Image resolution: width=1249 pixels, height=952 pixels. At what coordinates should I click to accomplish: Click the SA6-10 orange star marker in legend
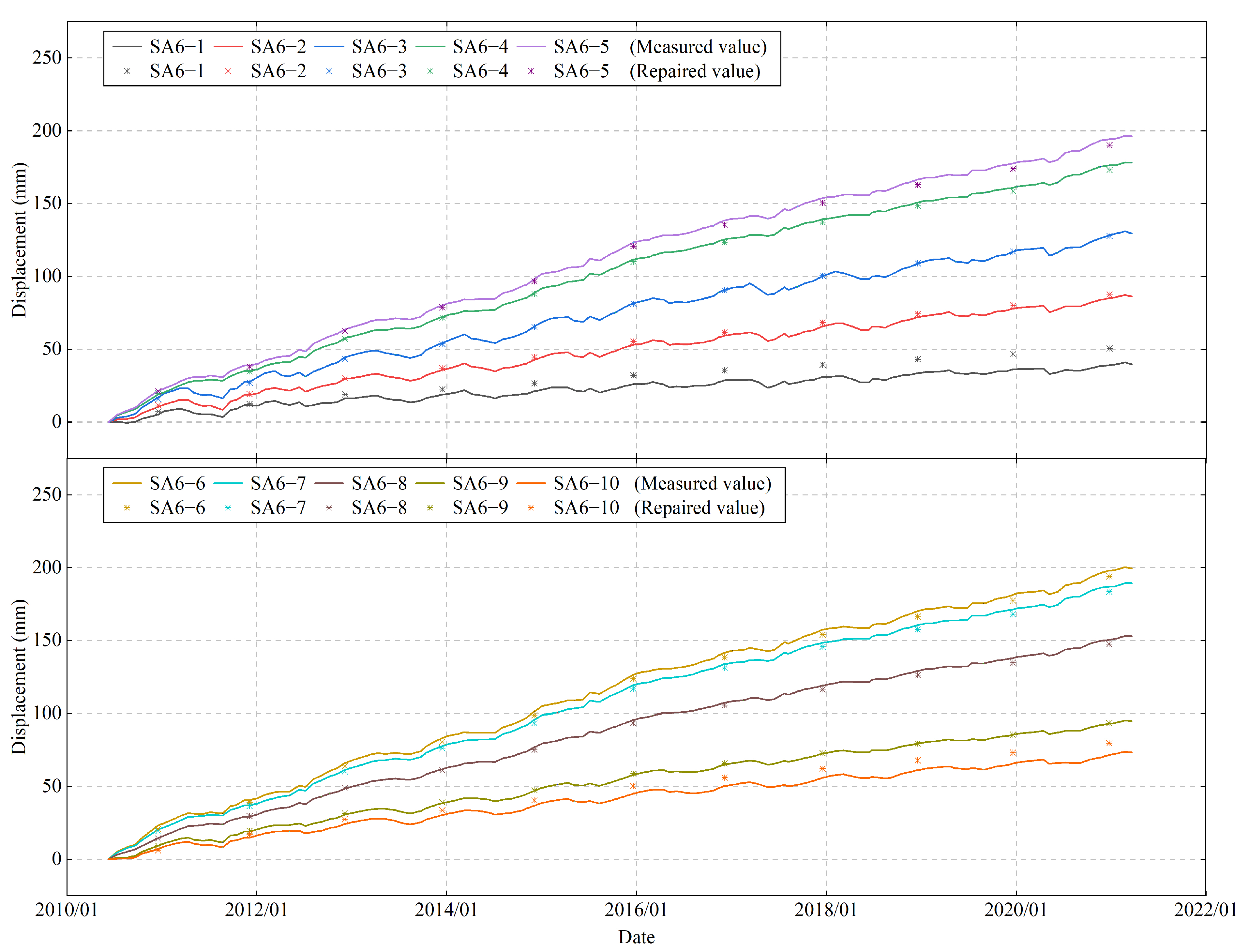(531, 508)
